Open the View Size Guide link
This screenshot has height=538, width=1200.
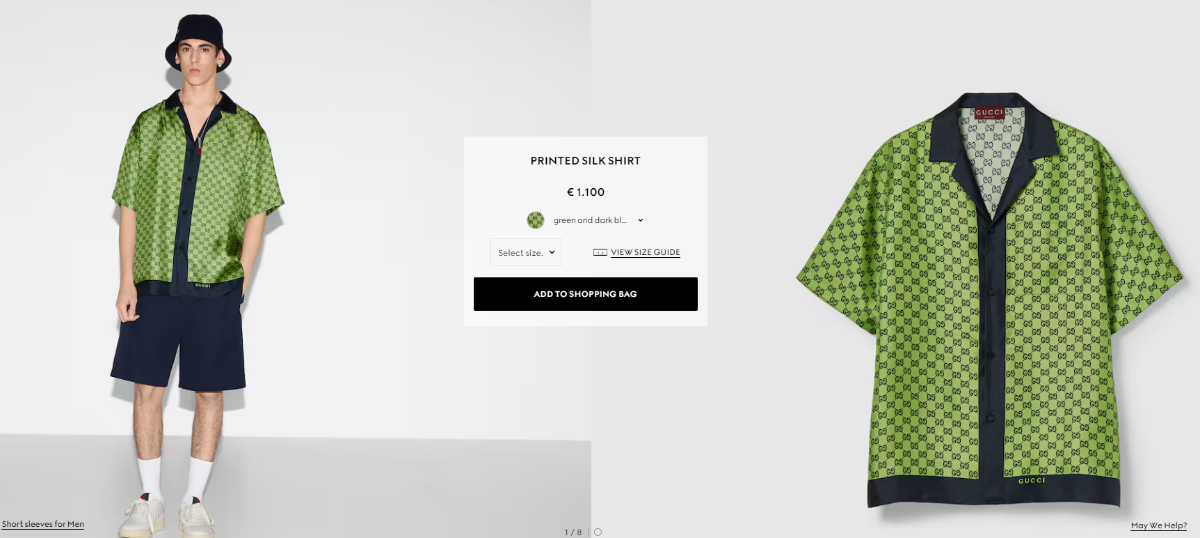[645, 253]
